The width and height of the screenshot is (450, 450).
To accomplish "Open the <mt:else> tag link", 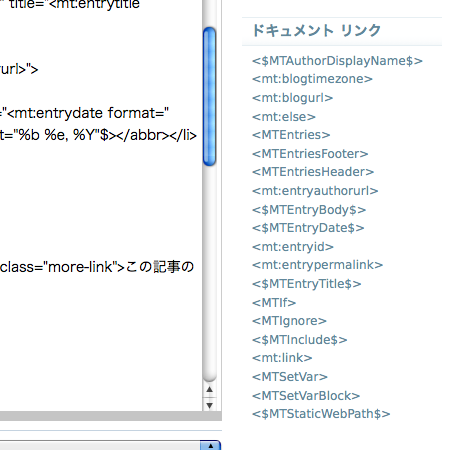I will click(x=284, y=117).
